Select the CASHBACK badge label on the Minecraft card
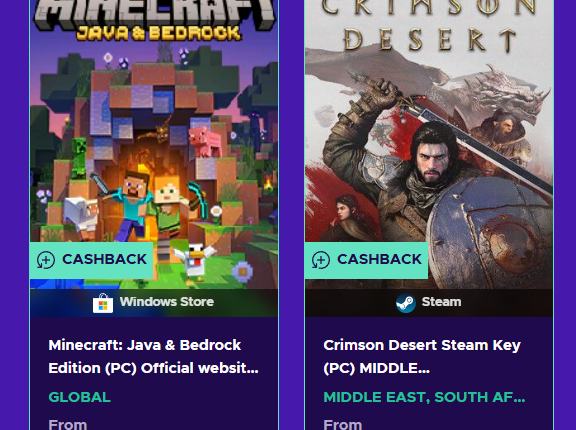 pyautogui.click(x=104, y=259)
